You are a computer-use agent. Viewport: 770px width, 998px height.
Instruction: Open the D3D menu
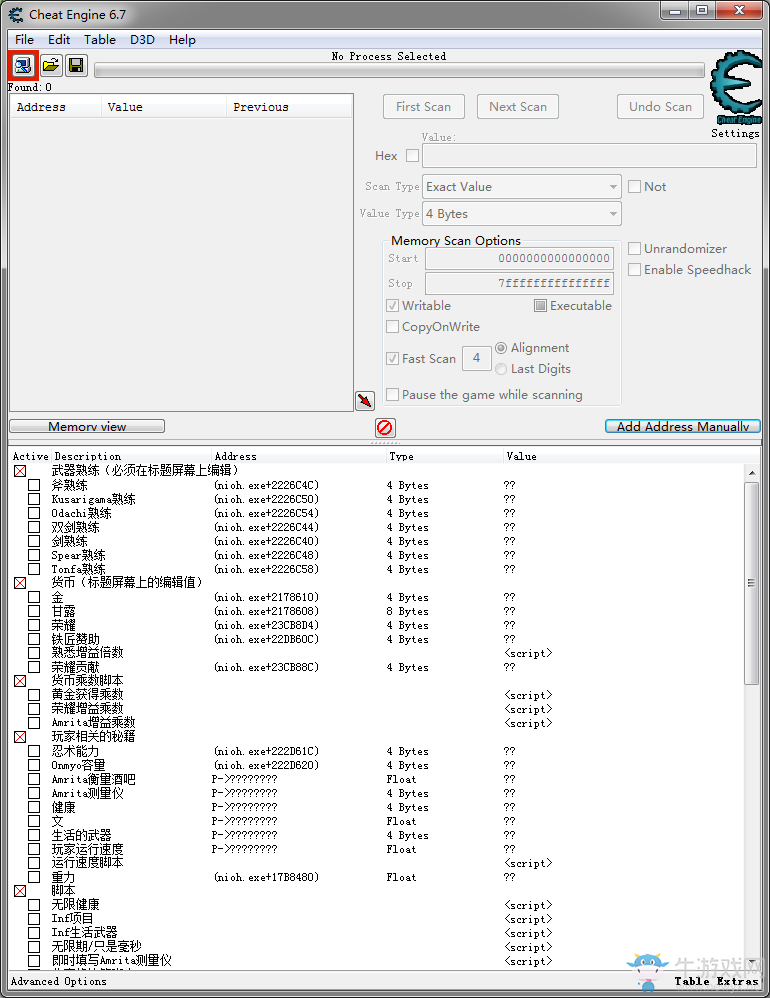(x=143, y=39)
